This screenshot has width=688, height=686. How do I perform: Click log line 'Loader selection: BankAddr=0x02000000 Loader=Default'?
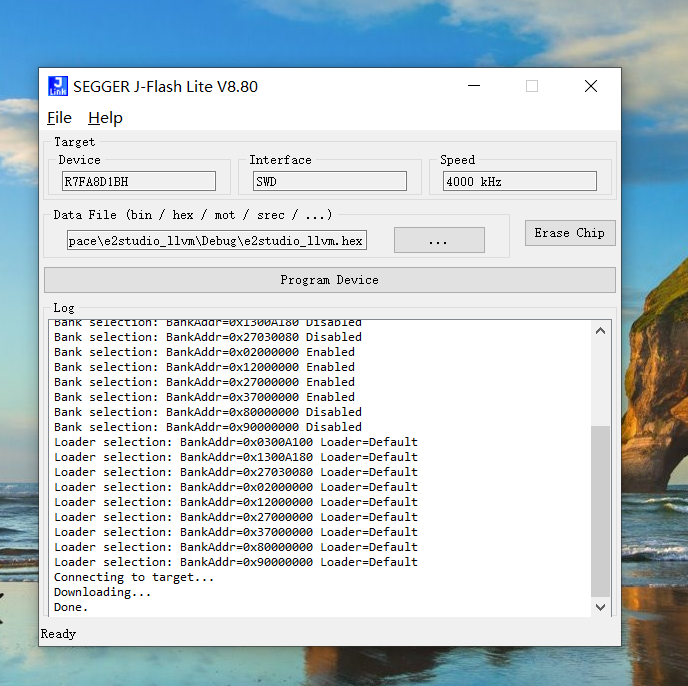(x=236, y=487)
